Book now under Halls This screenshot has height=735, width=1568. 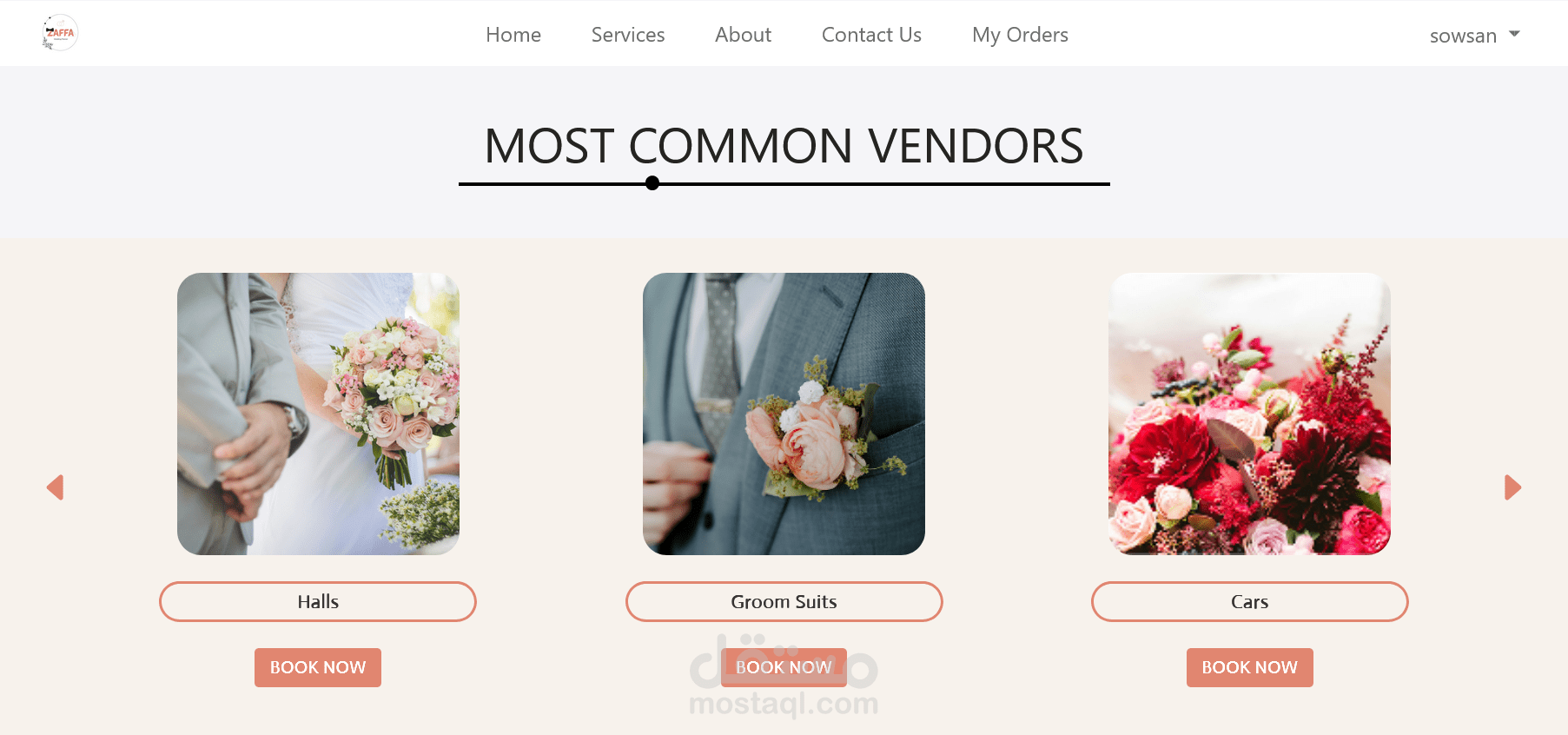click(318, 667)
